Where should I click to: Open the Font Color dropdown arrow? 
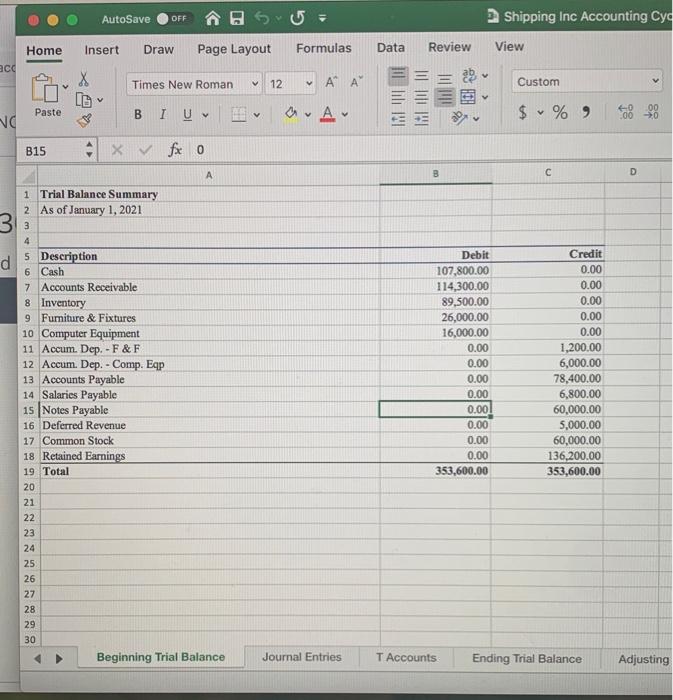coord(345,114)
